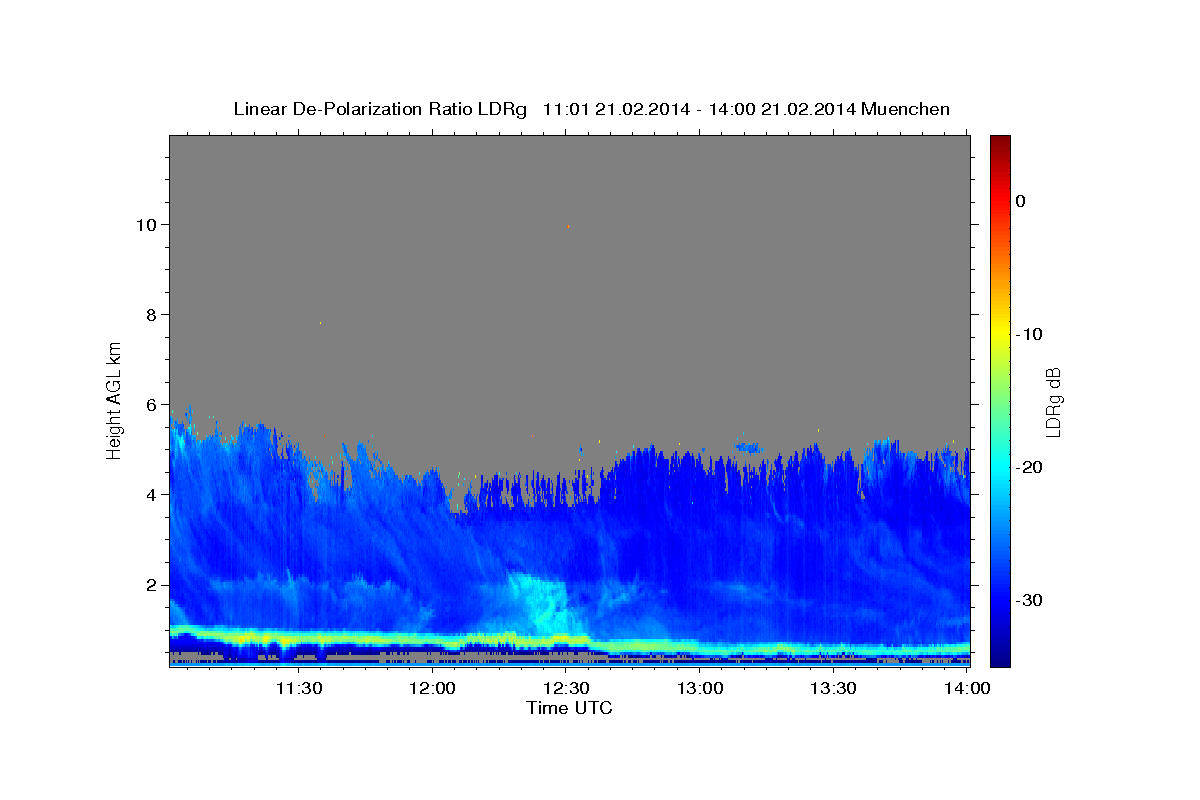This screenshot has height=800, width=1200.
Task: Click the plot title 'Linear De-Polarization Ratio LDRg'
Action: (379, 109)
